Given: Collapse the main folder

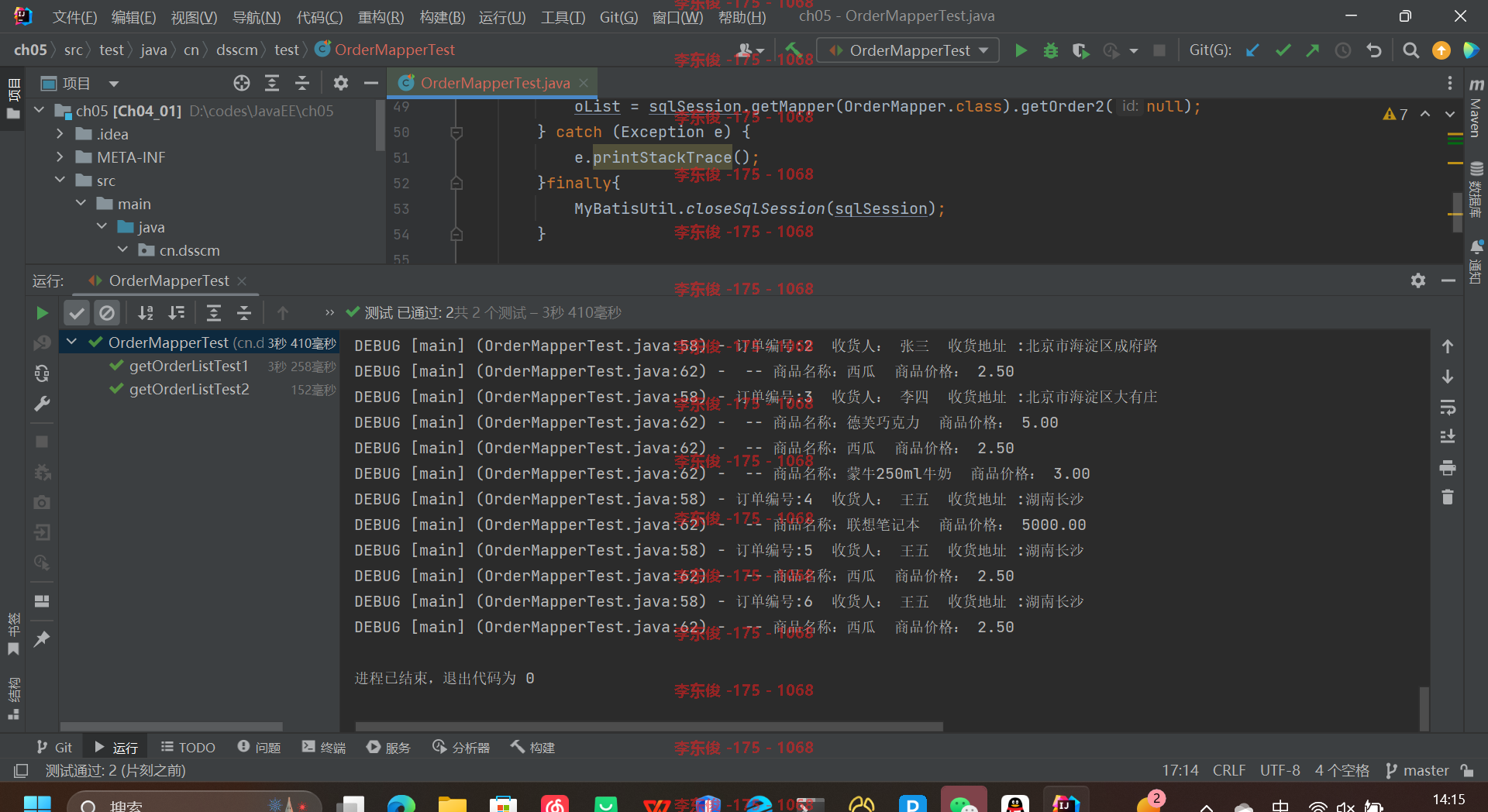Looking at the screenshot, I should pyautogui.click(x=81, y=203).
